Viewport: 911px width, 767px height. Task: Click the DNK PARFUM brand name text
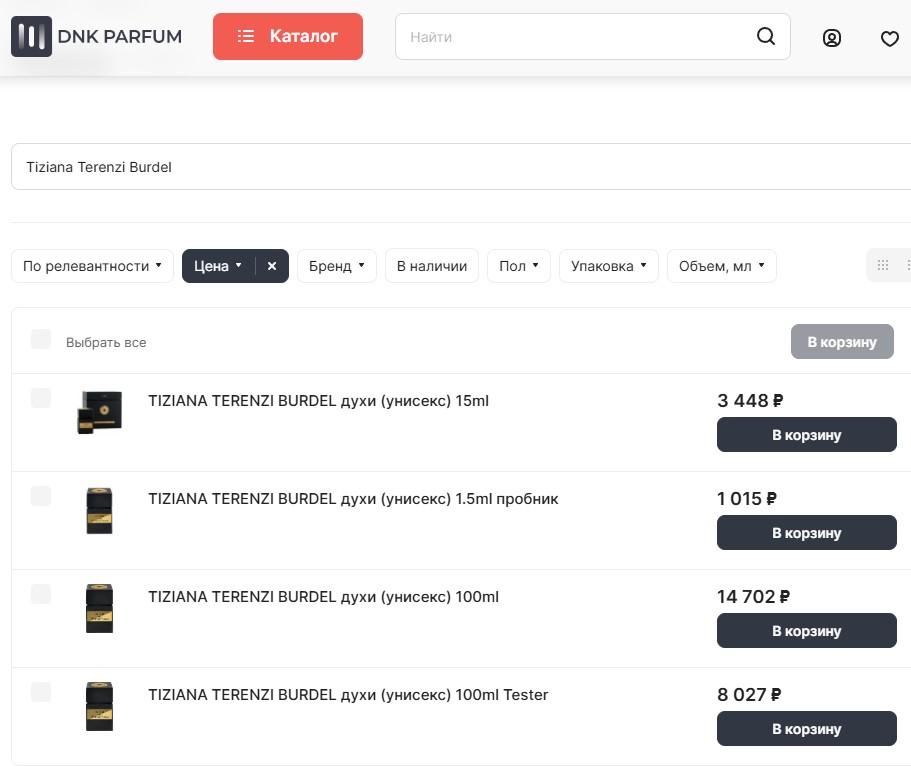point(120,37)
